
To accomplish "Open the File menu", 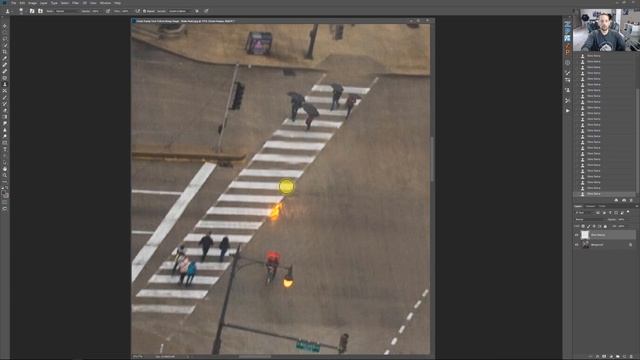I will pos(13,3).
